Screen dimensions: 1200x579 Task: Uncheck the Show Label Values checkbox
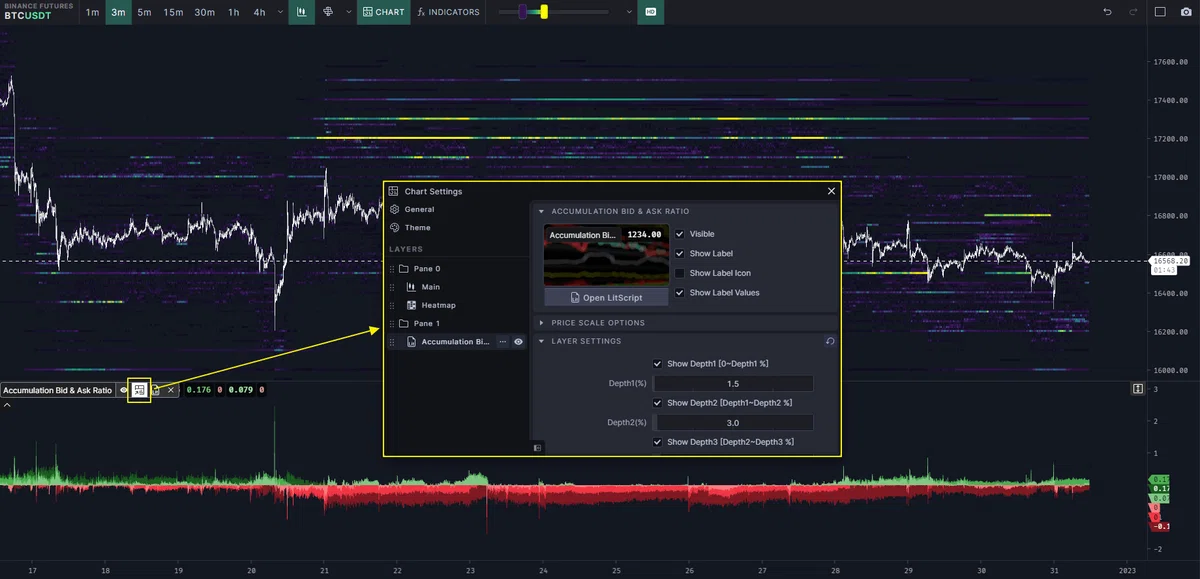point(680,293)
